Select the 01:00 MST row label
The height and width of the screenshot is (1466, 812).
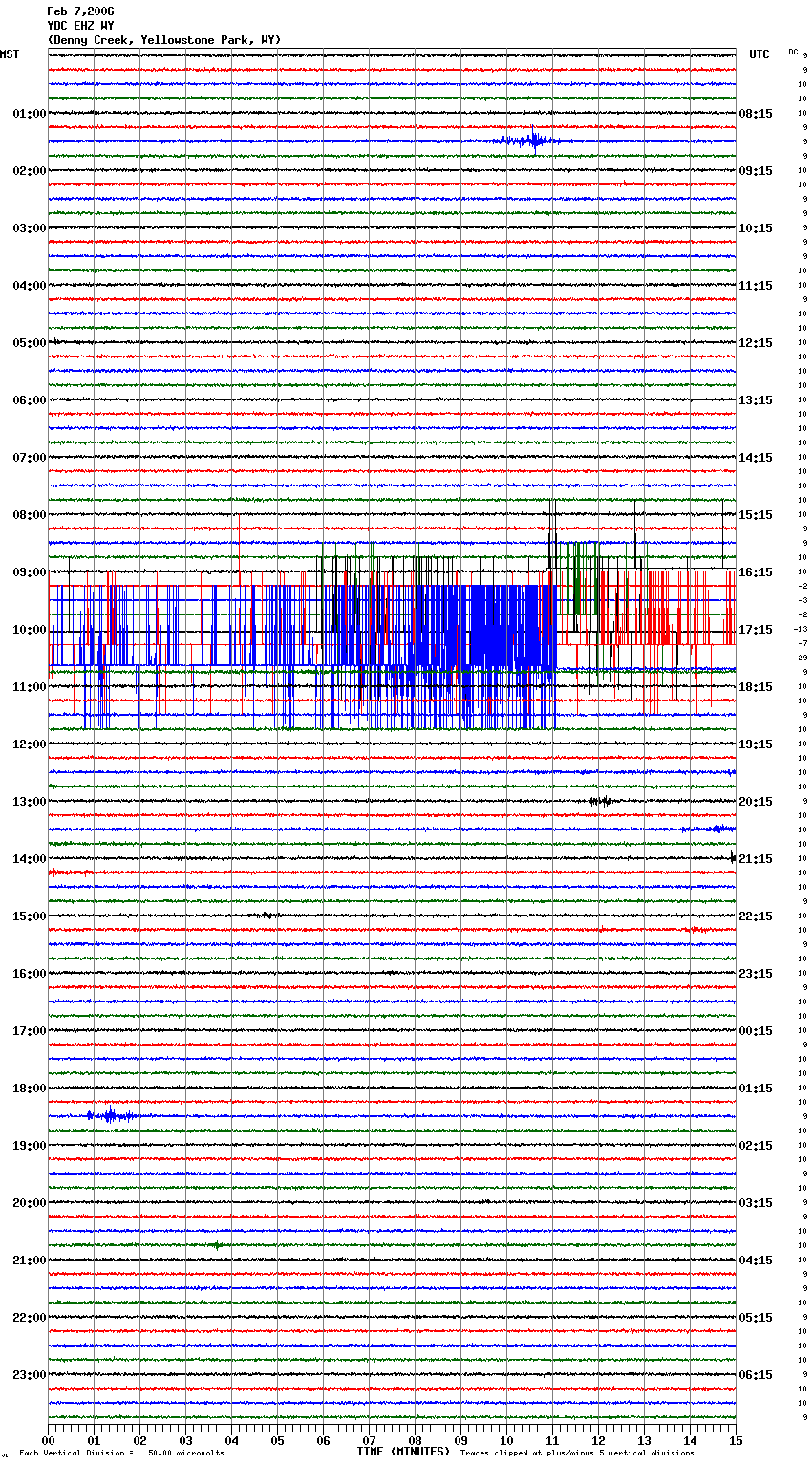point(30,114)
